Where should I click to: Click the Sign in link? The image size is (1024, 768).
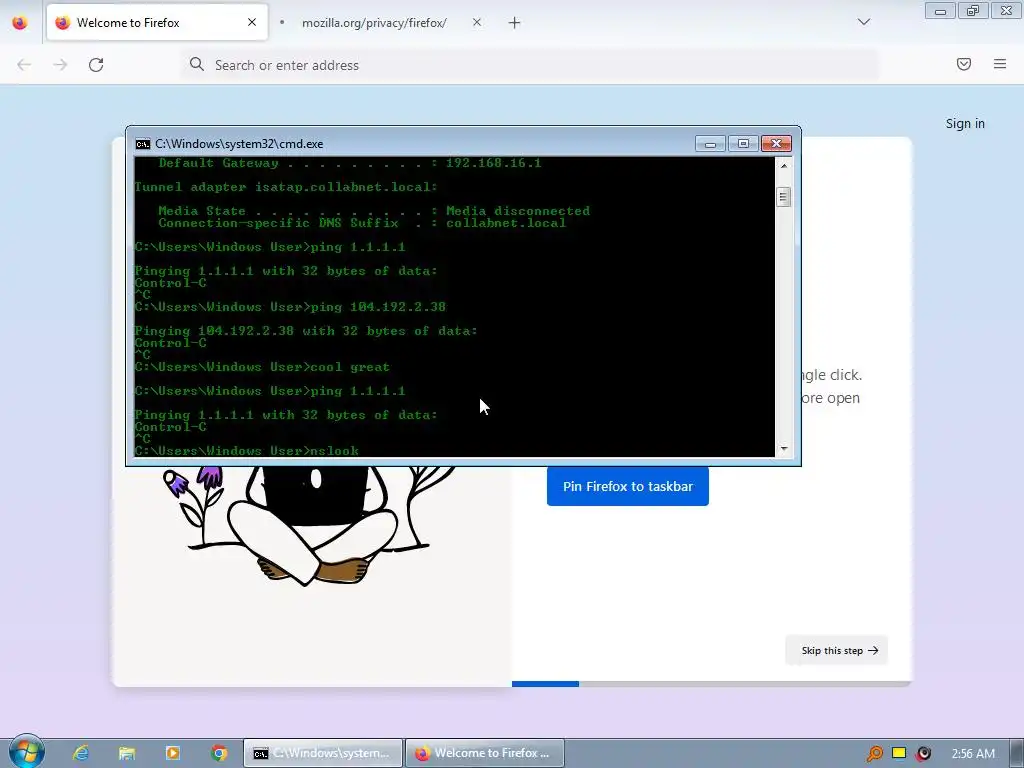click(x=965, y=123)
